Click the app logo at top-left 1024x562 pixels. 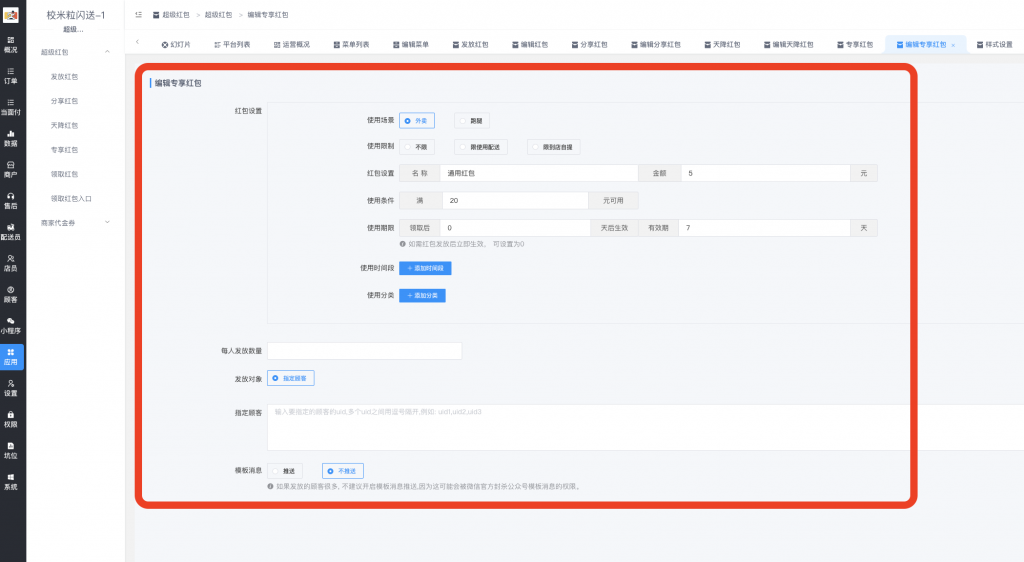coord(11,15)
